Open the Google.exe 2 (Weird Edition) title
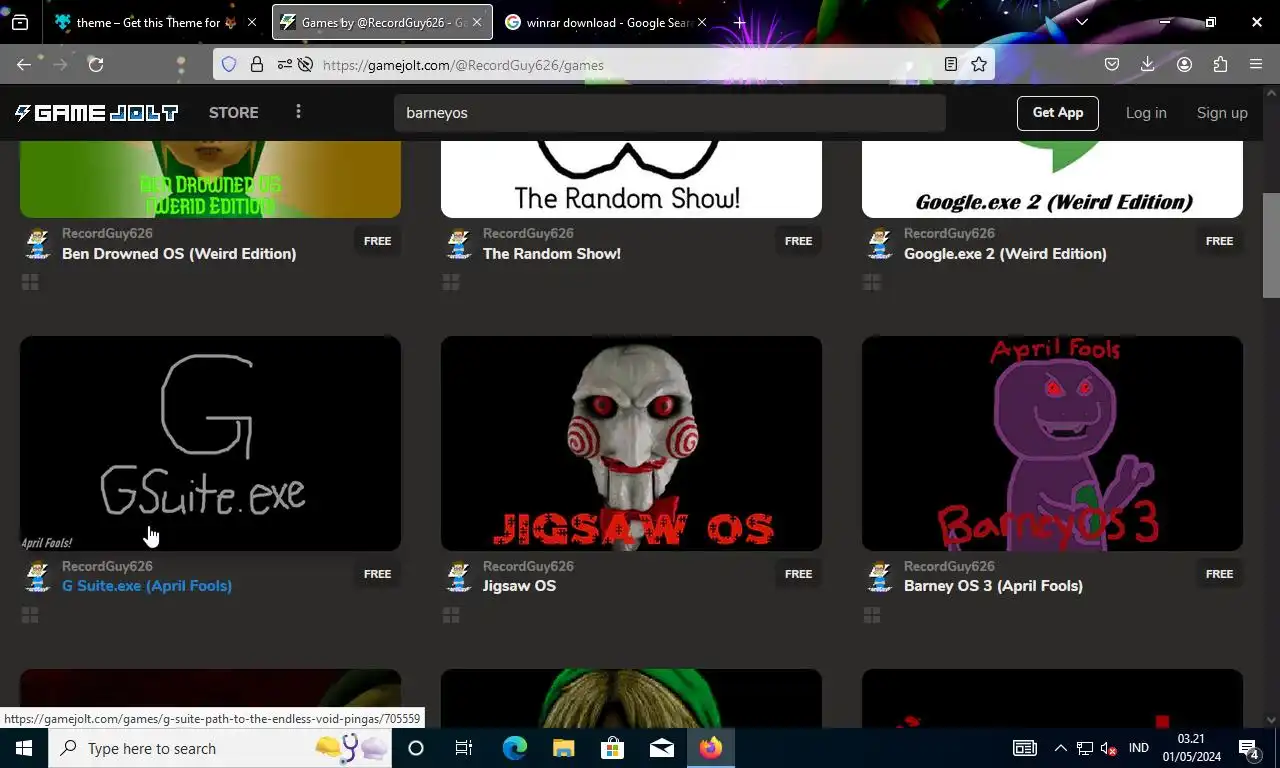This screenshot has height=768, width=1280. coord(1005,254)
